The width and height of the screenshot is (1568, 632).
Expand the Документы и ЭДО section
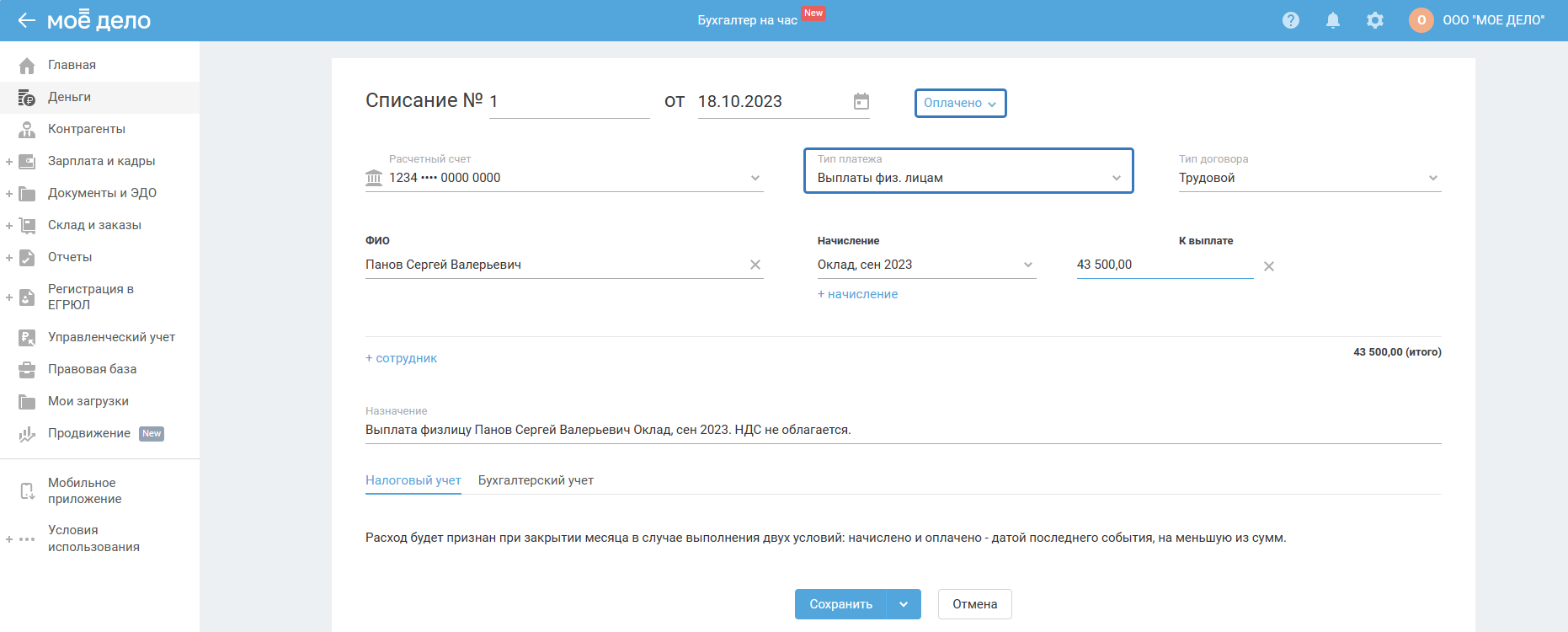pos(9,193)
